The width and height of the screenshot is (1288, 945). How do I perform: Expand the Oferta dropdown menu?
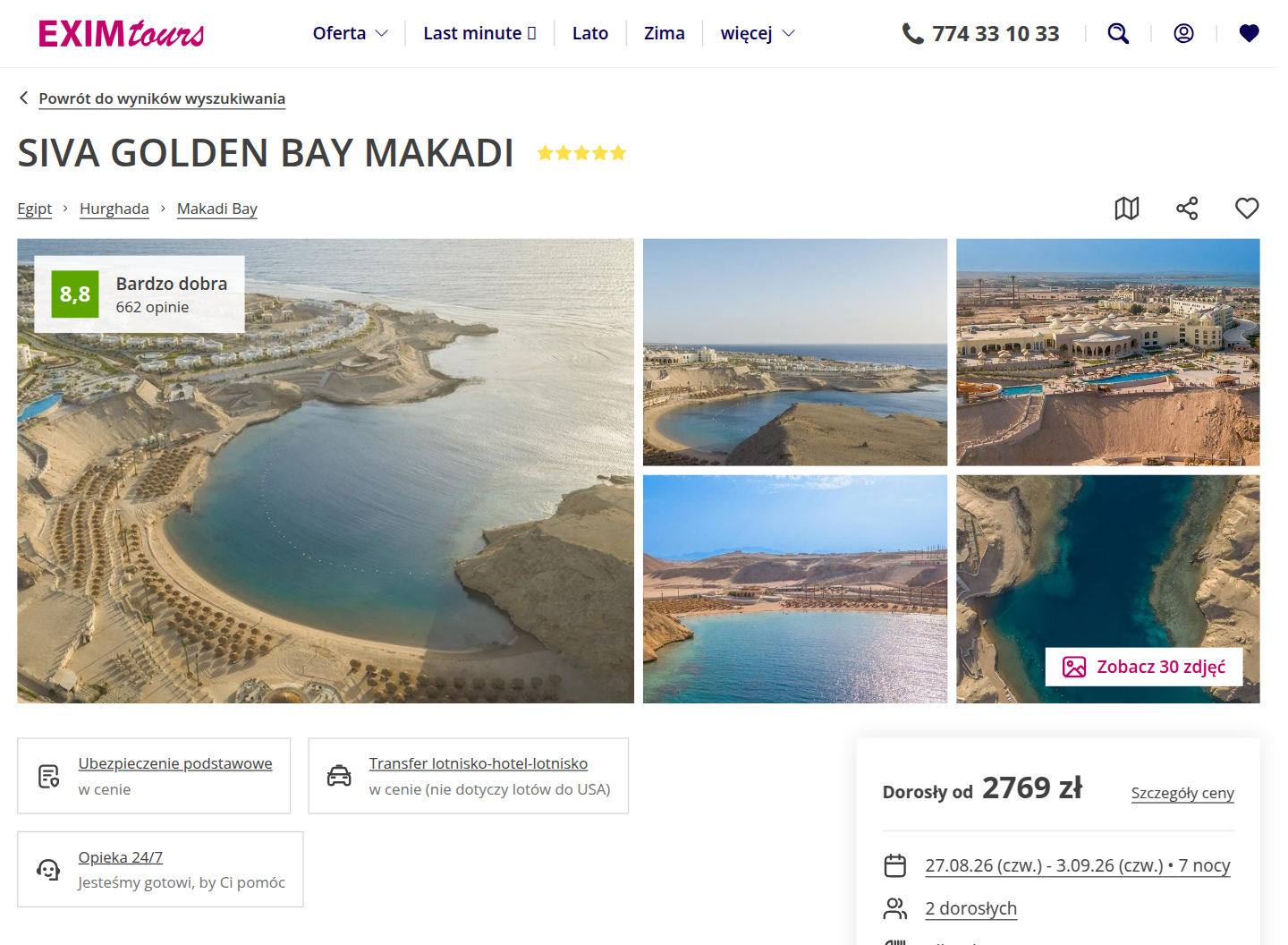click(350, 33)
